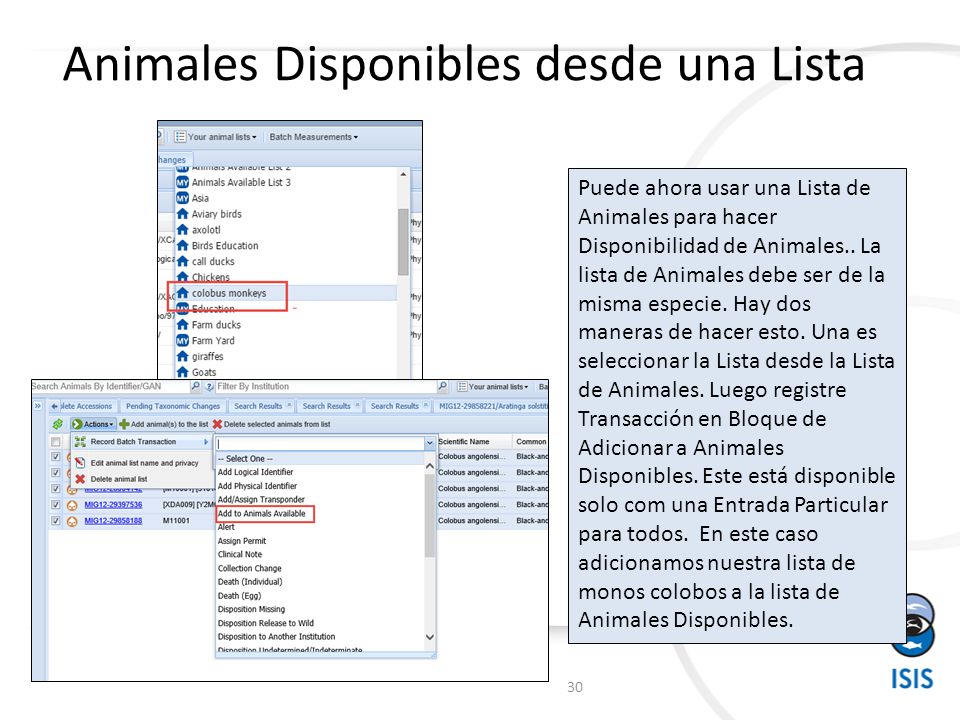Screen dimensions: 960x720
Task: Select Disposition Missing option
Action: click(251, 610)
